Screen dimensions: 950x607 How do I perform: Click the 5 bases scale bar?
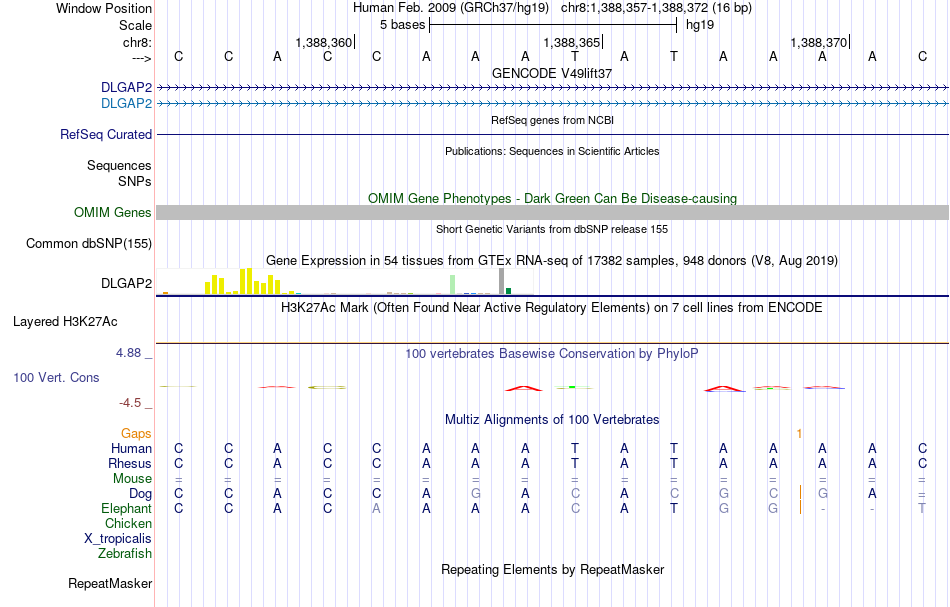pyautogui.click(x=553, y=25)
